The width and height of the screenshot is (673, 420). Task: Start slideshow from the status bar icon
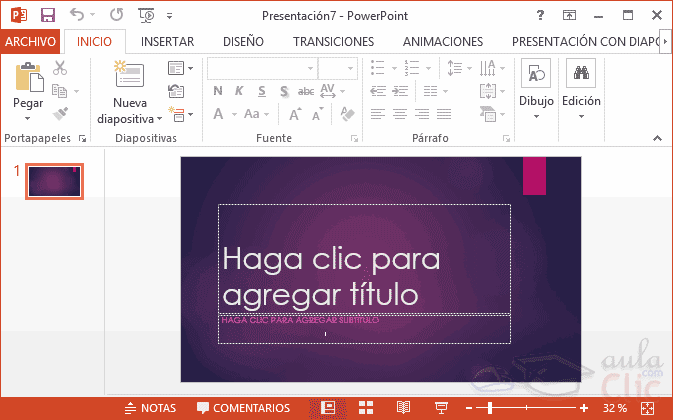pyautogui.click(x=441, y=408)
